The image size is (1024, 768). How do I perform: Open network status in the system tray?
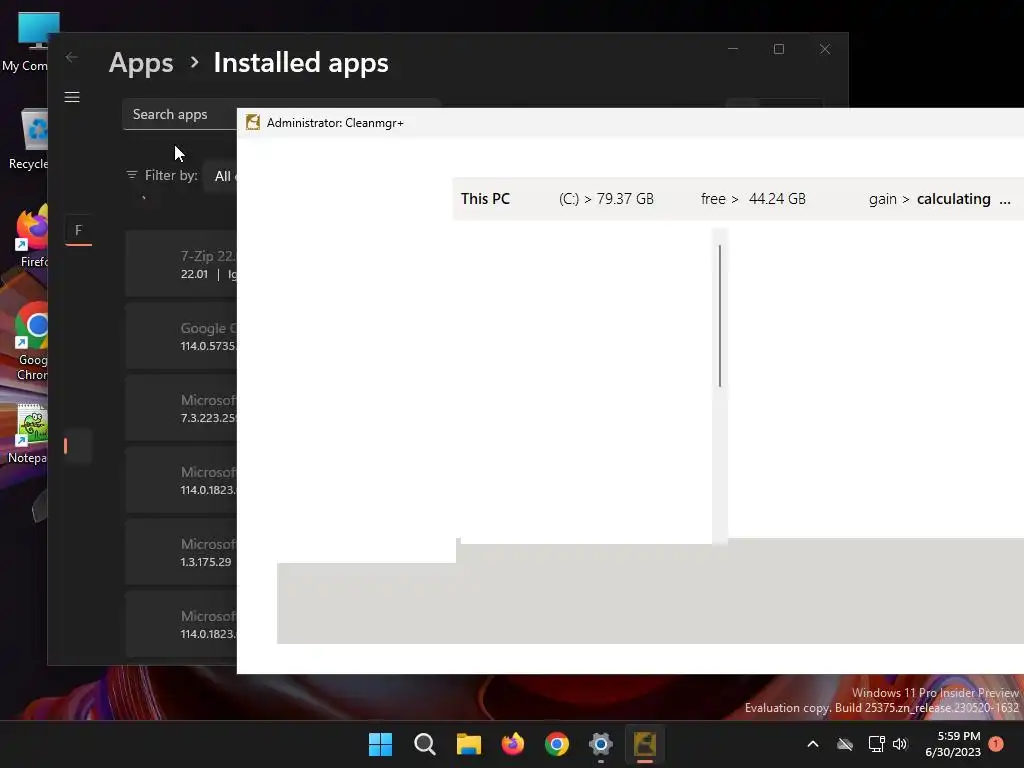[x=876, y=744]
